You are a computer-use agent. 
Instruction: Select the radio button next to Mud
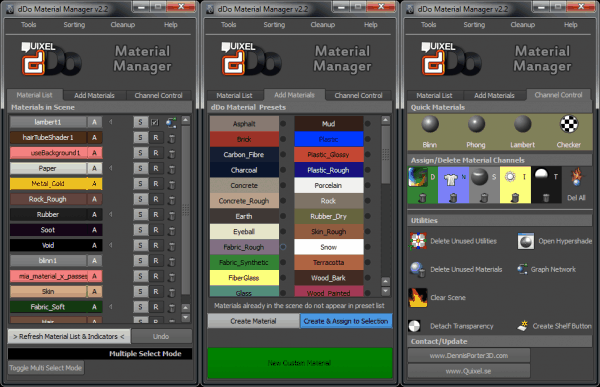coord(368,124)
